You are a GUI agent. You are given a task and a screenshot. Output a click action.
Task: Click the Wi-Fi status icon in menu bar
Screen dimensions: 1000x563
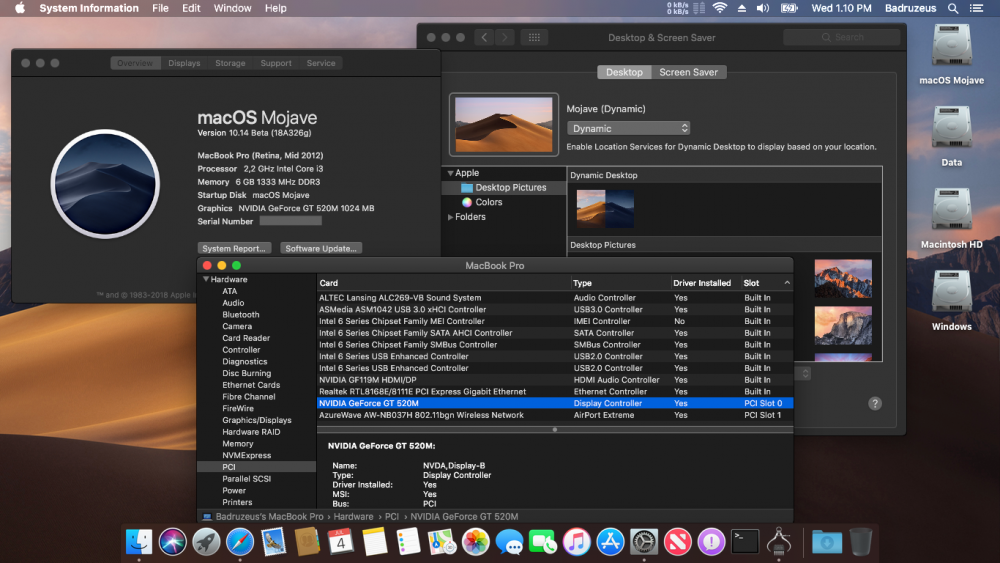tap(719, 8)
